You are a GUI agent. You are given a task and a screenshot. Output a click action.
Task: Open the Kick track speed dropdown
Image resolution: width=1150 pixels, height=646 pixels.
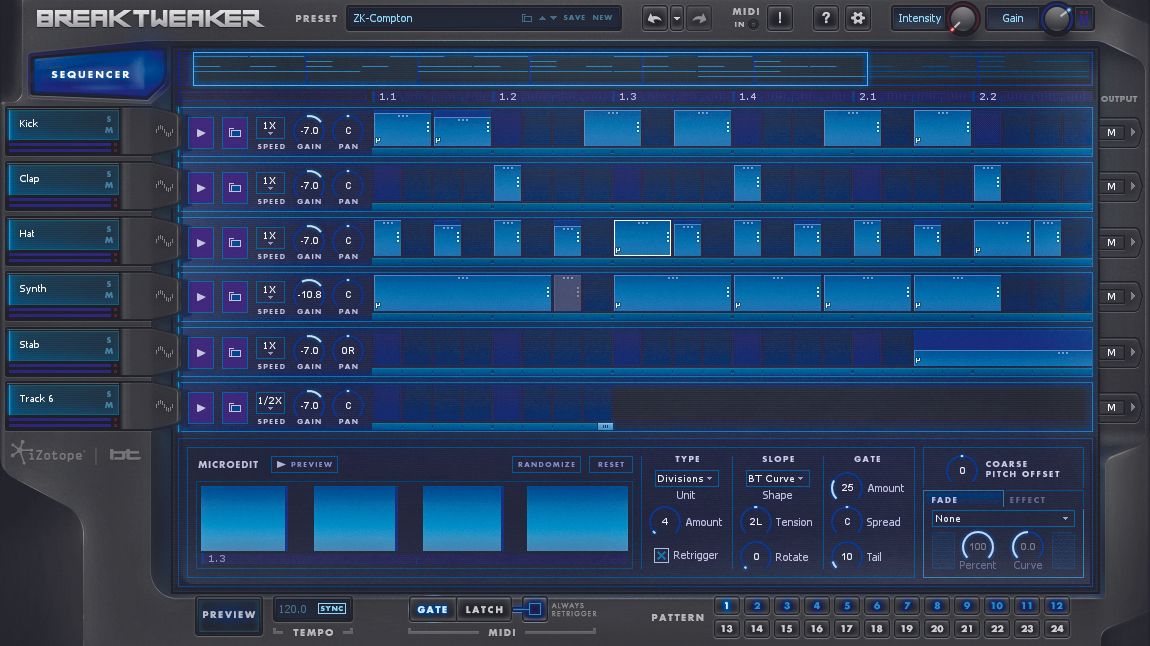tap(270, 128)
